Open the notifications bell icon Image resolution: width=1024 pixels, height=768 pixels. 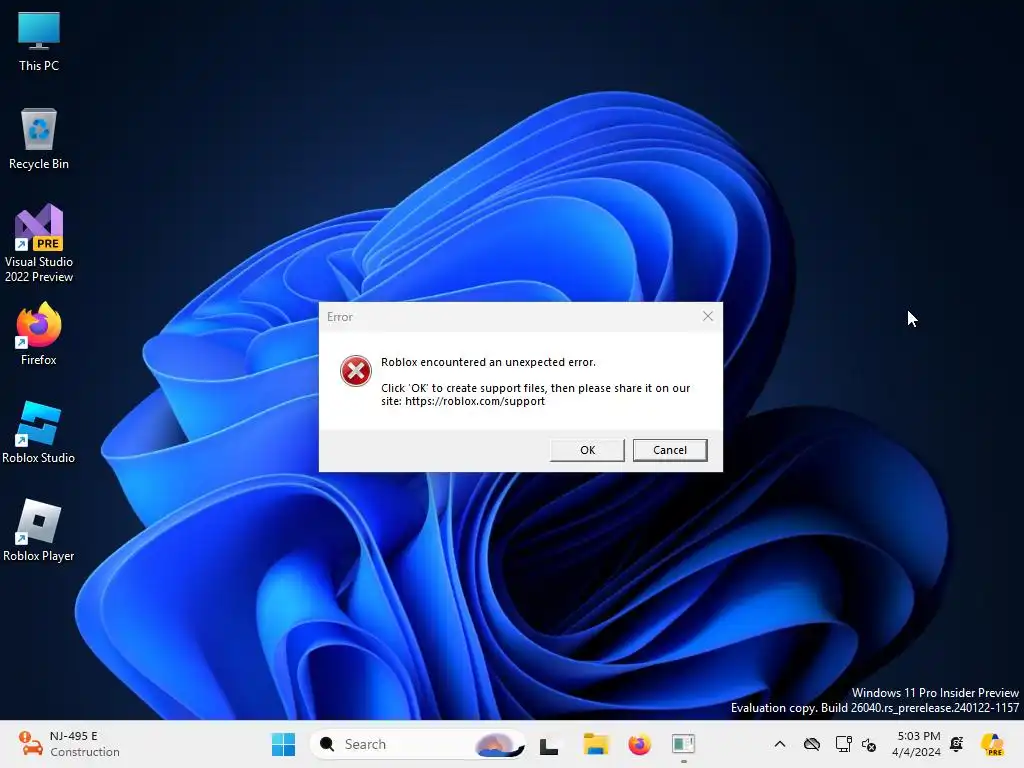point(957,744)
